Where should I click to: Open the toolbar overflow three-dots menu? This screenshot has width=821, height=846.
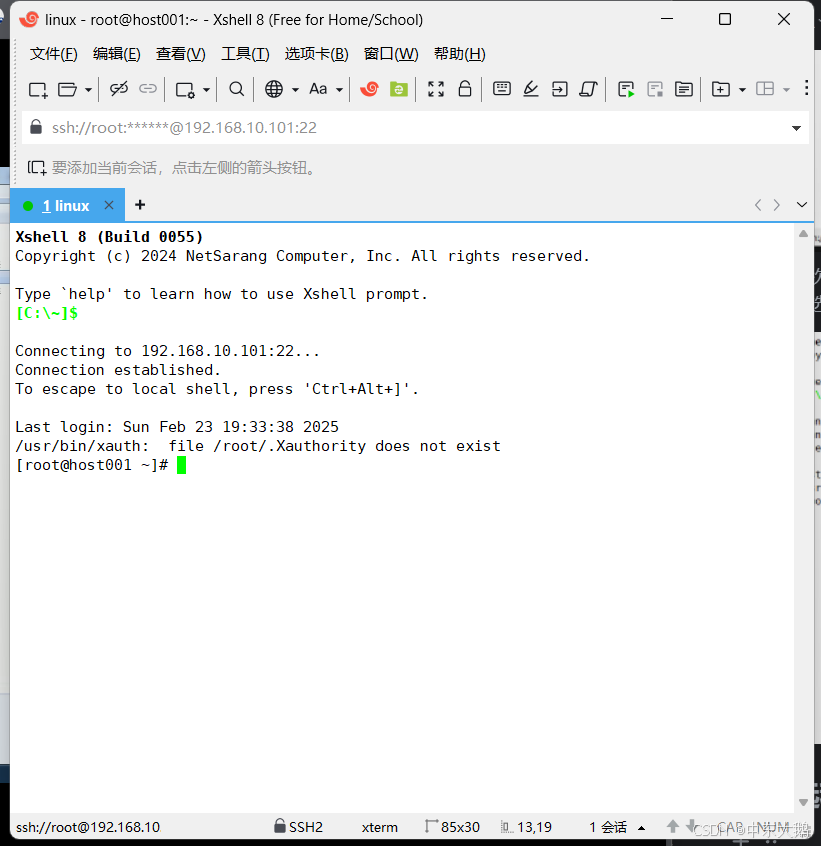pyautogui.click(x=806, y=88)
